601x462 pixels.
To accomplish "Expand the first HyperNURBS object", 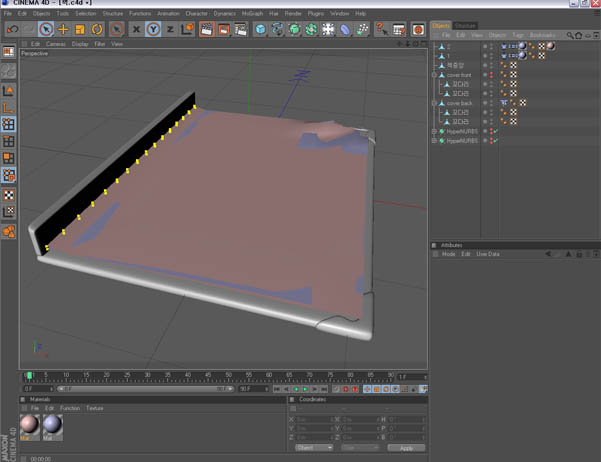I will [x=434, y=131].
